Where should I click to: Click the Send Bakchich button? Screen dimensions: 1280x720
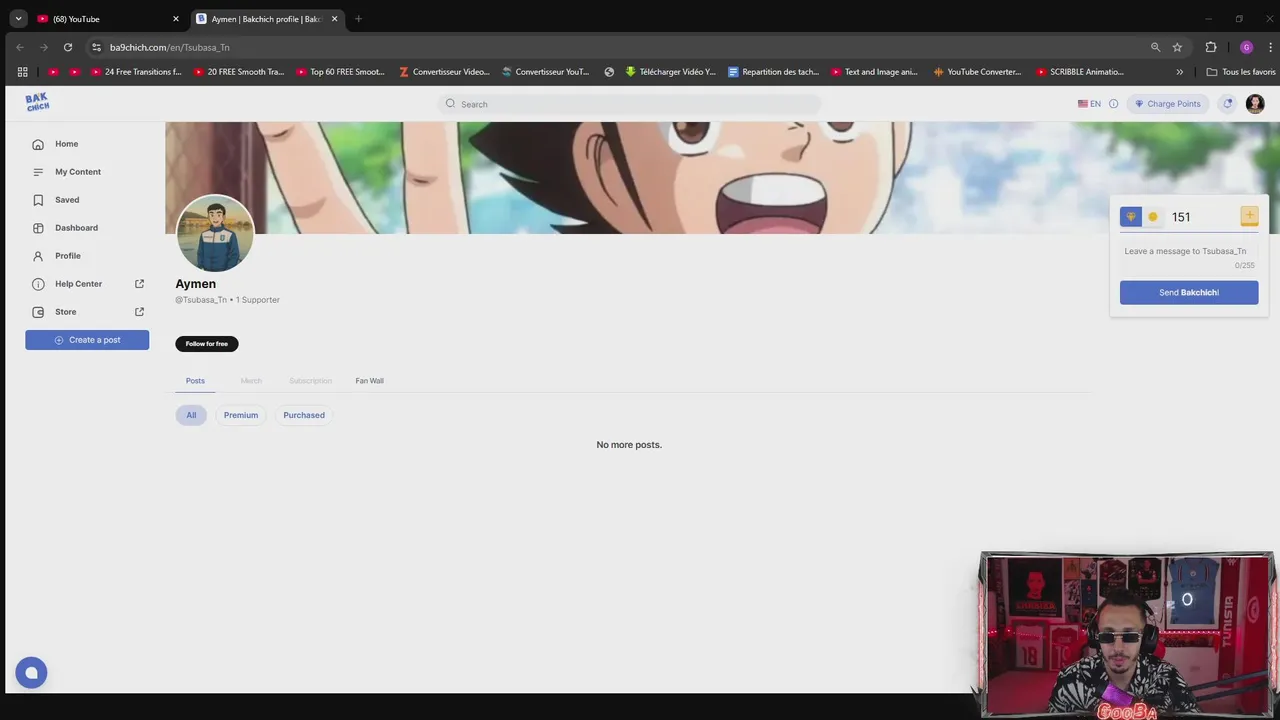[1189, 292]
